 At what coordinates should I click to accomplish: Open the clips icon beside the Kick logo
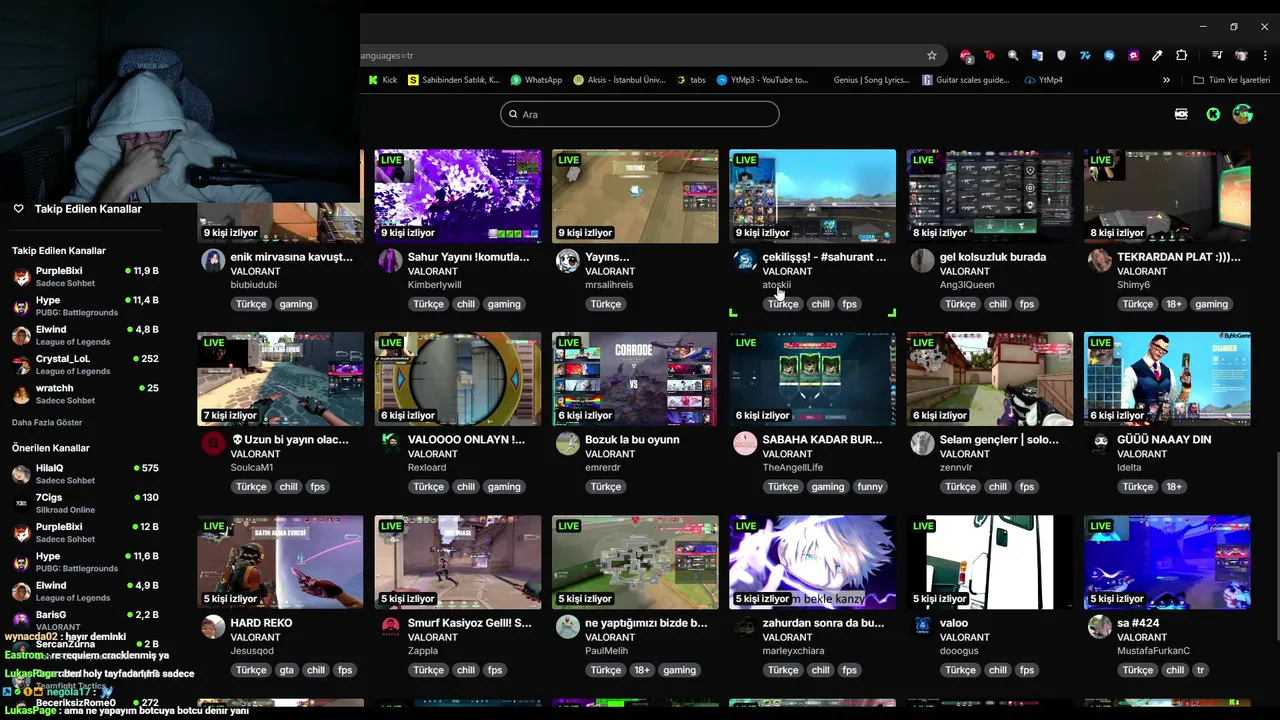(x=1181, y=114)
